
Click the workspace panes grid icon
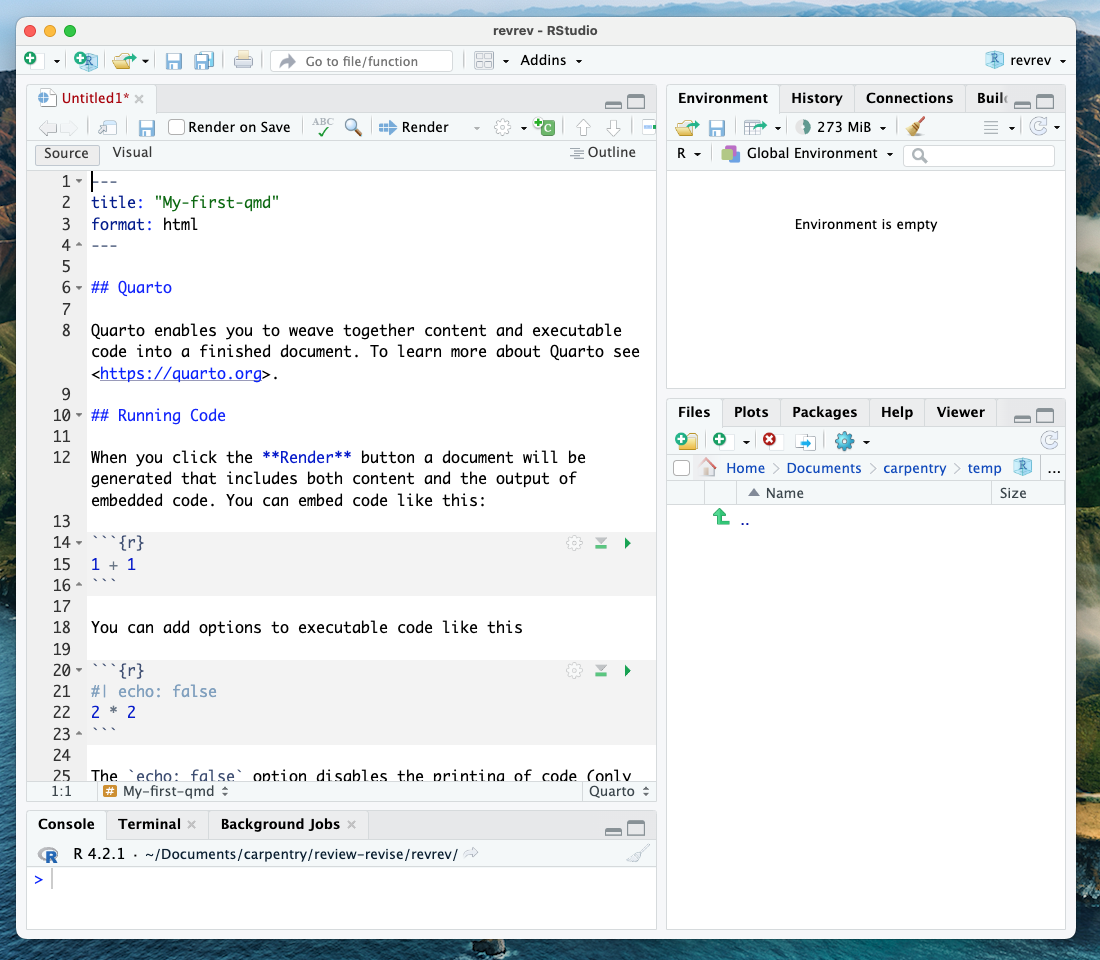coord(484,60)
